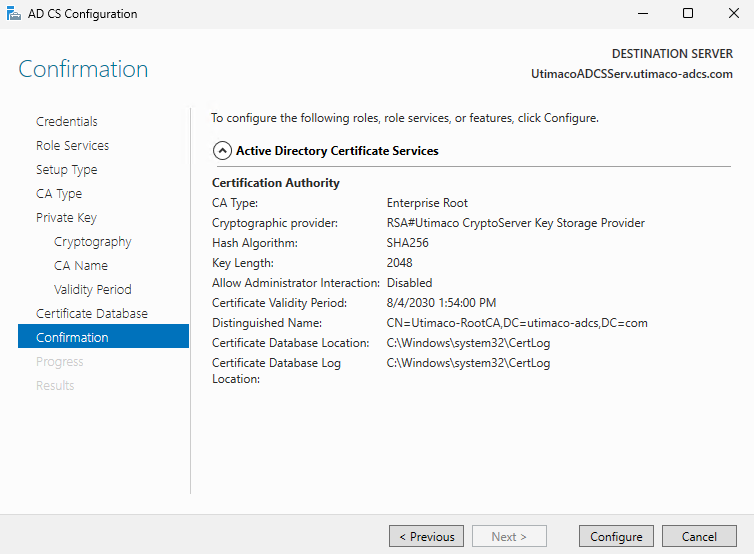The width and height of the screenshot is (754, 554).
Task: Open the Validity Period sub-step
Action: [92, 290]
